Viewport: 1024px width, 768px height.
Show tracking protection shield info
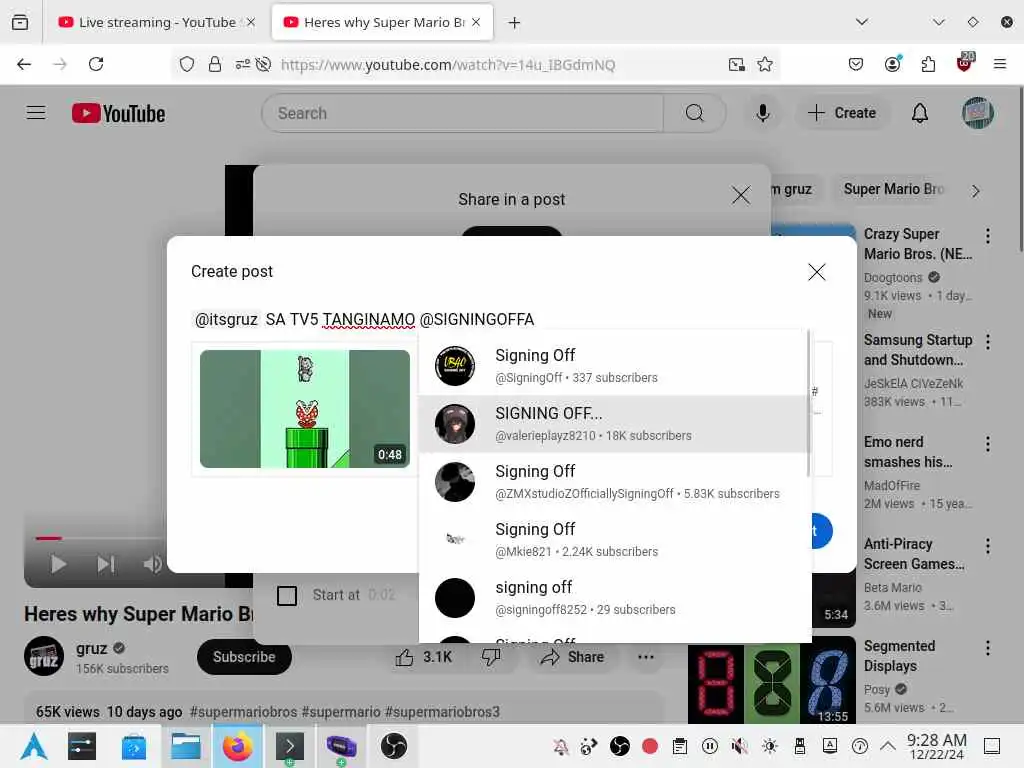[187, 64]
